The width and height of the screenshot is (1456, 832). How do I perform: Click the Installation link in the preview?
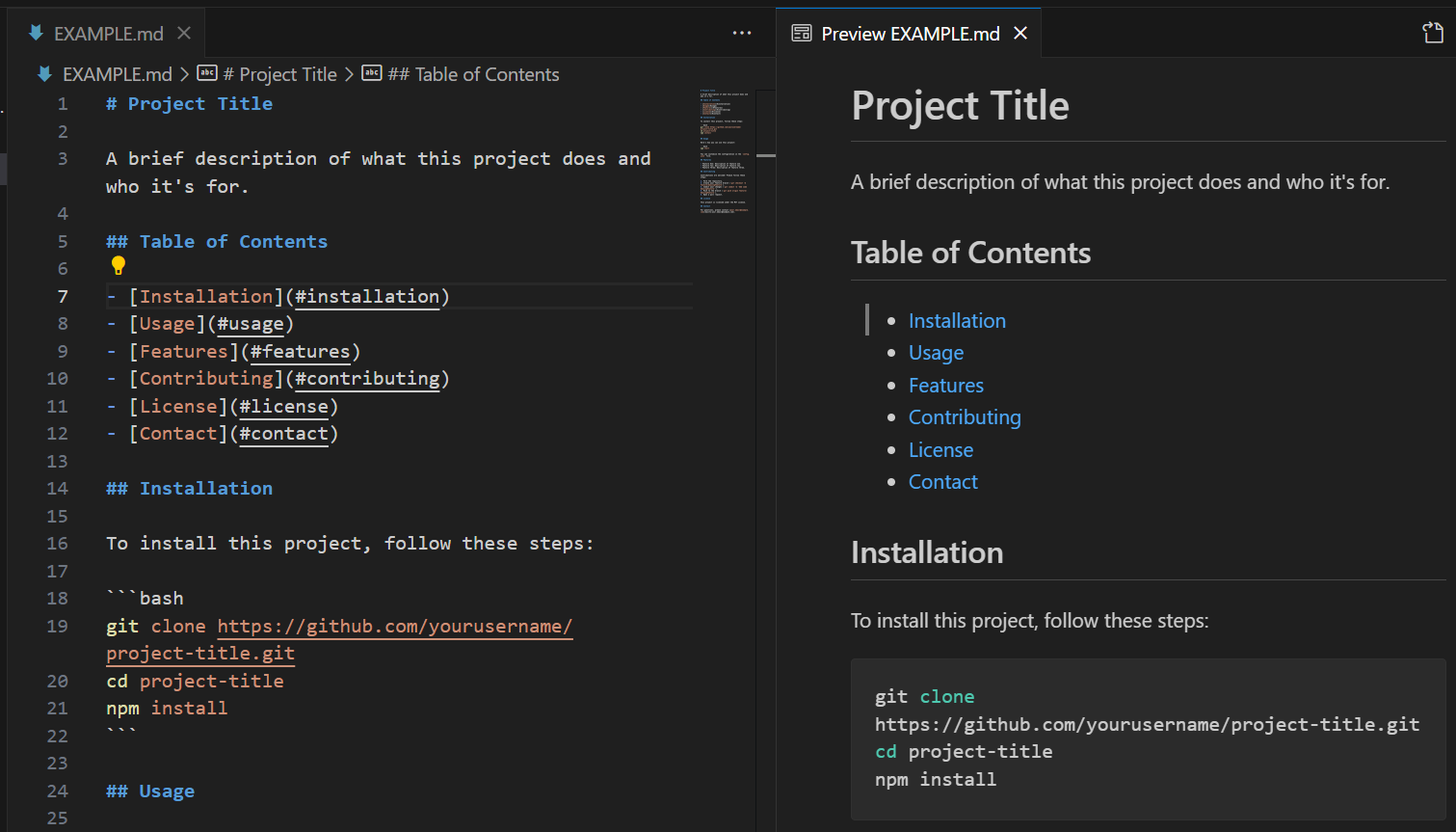(x=956, y=320)
